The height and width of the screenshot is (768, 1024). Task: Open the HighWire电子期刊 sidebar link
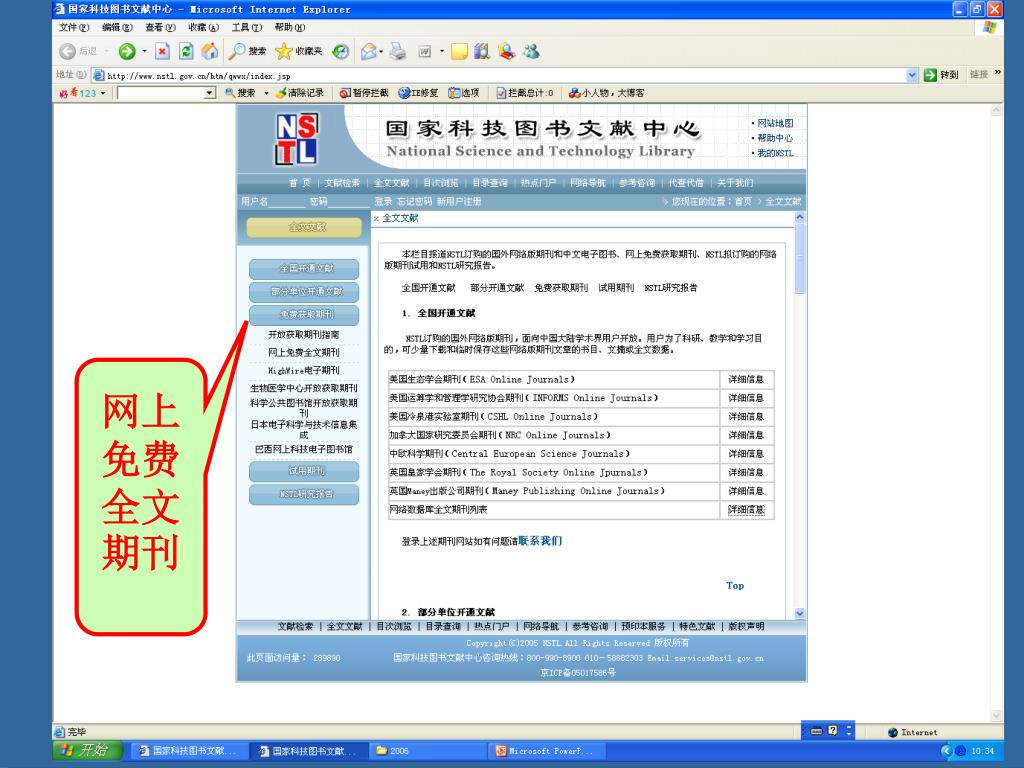304,370
